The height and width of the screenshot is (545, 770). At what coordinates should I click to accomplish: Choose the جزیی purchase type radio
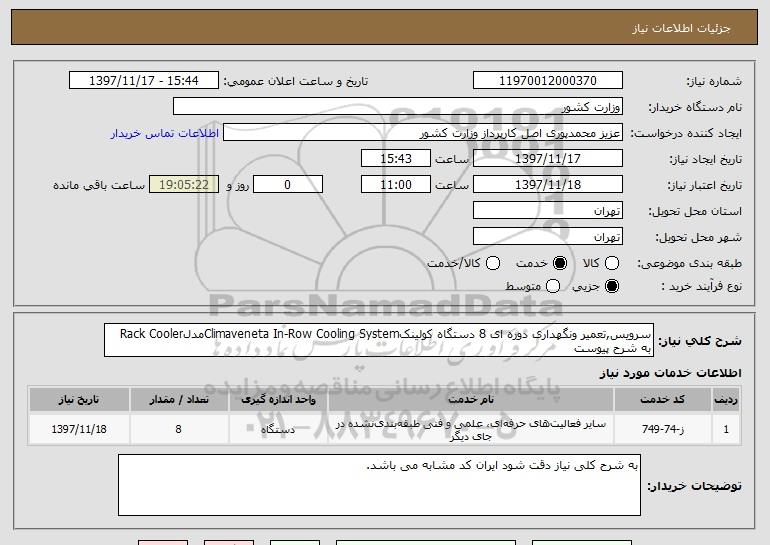pos(611,286)
